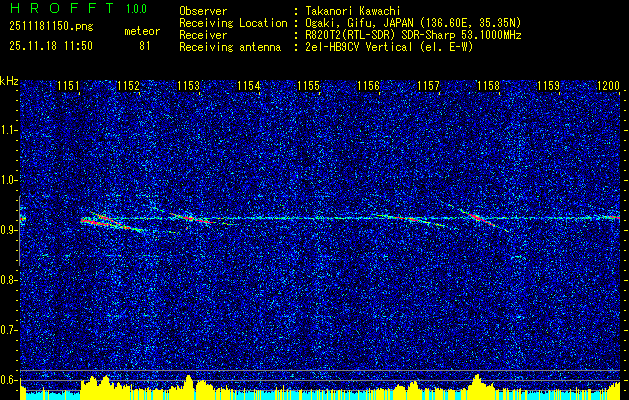Select the 1.0.0 version number

coord(136,9)
